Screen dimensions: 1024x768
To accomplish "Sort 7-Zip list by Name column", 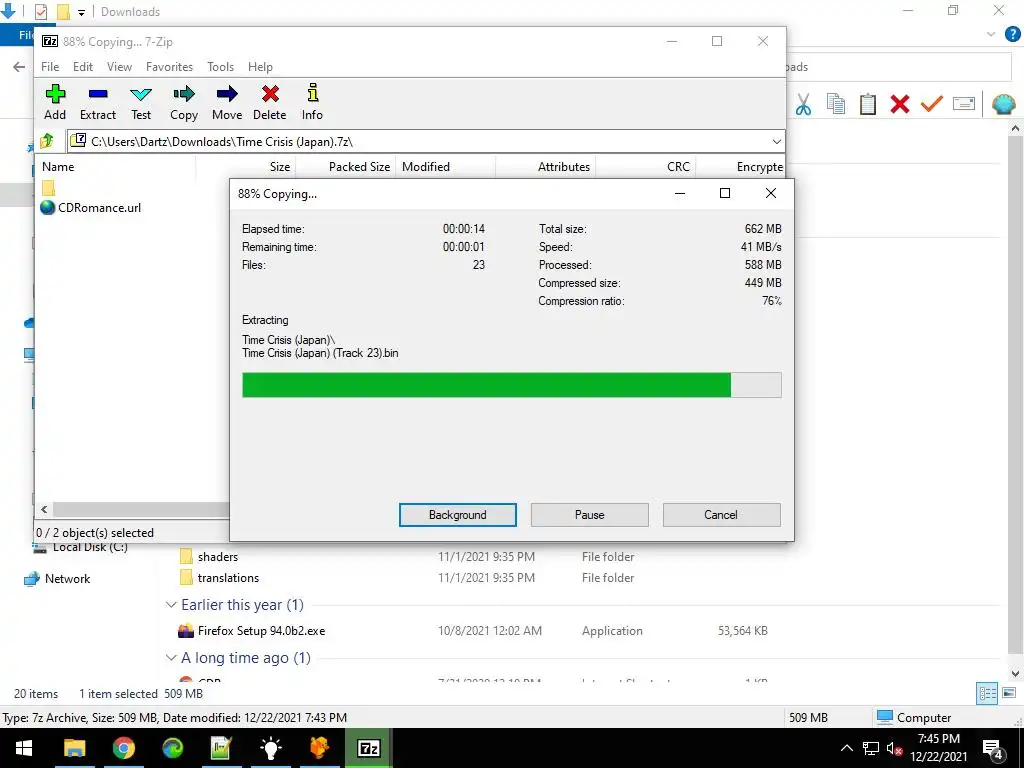I will pos(115,167).
